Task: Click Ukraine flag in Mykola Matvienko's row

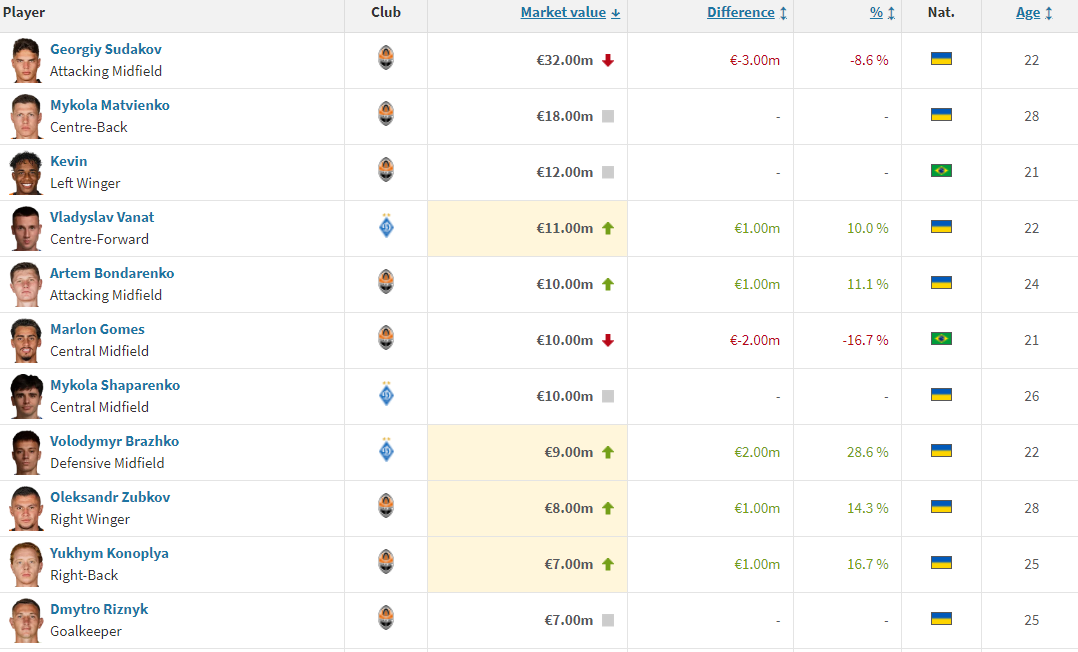Action: click(941, 115)
